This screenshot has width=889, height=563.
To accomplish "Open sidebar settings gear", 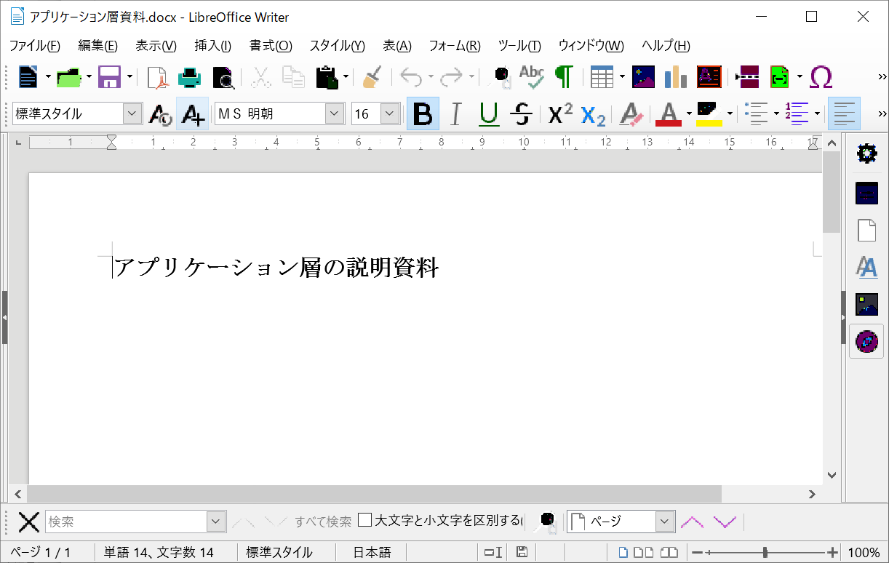I will point(866,153).
